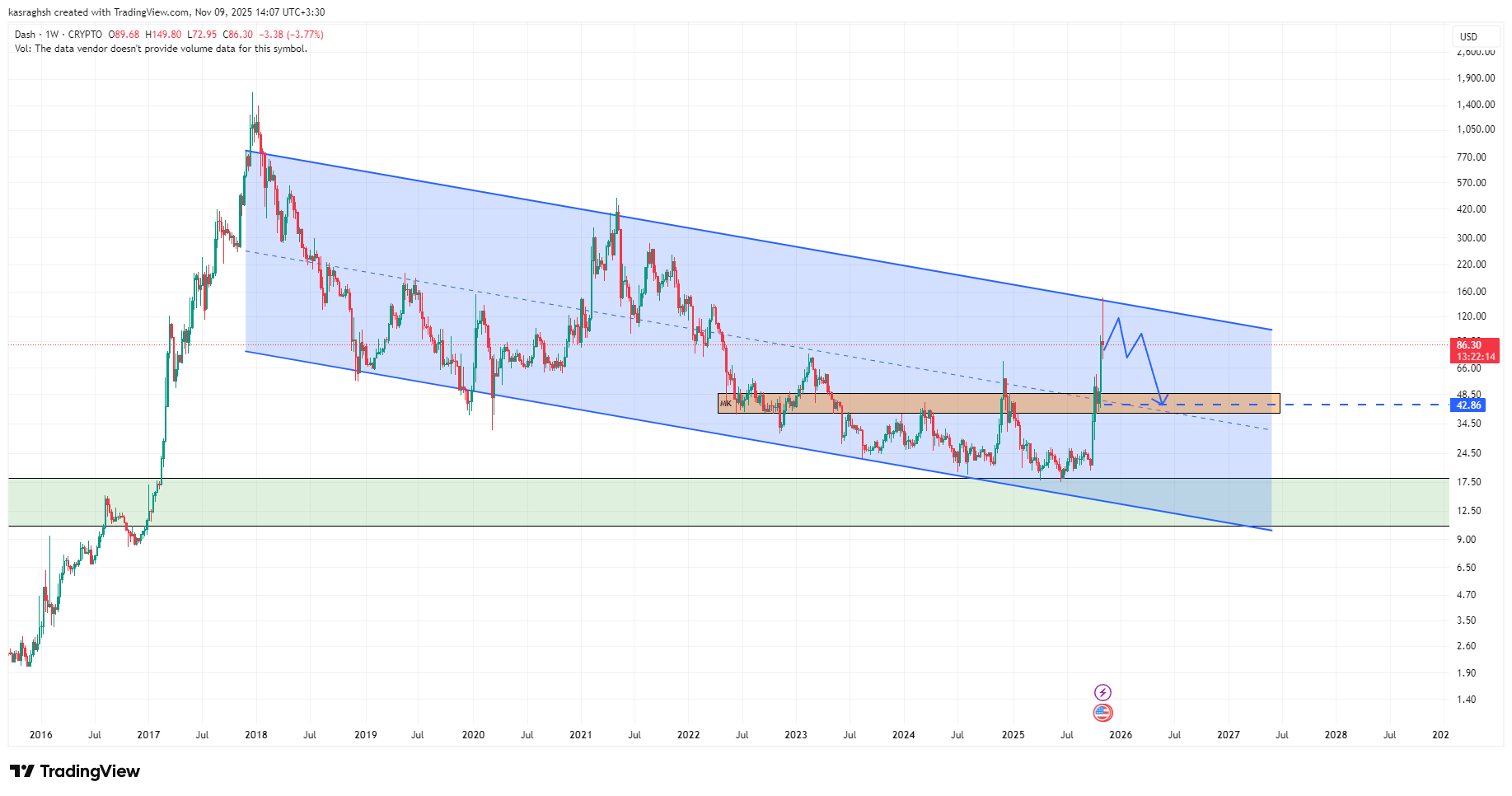
Task: Click the TradingView logo at bottom left
Action: (75, 771)
